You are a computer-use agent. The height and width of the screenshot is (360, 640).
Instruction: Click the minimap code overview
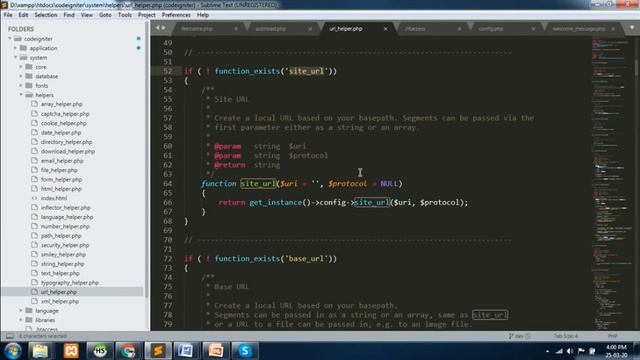pos(611,183)
